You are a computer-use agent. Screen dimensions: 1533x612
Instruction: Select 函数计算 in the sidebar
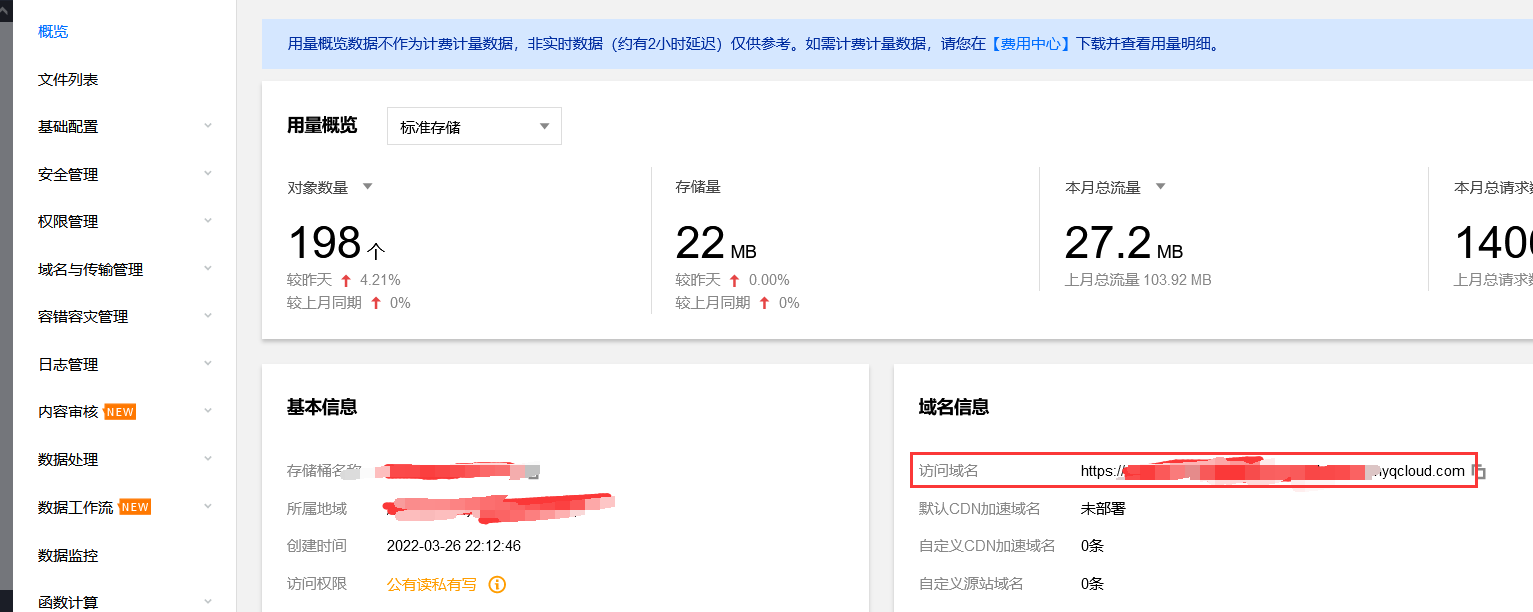[x=68, y=602]
